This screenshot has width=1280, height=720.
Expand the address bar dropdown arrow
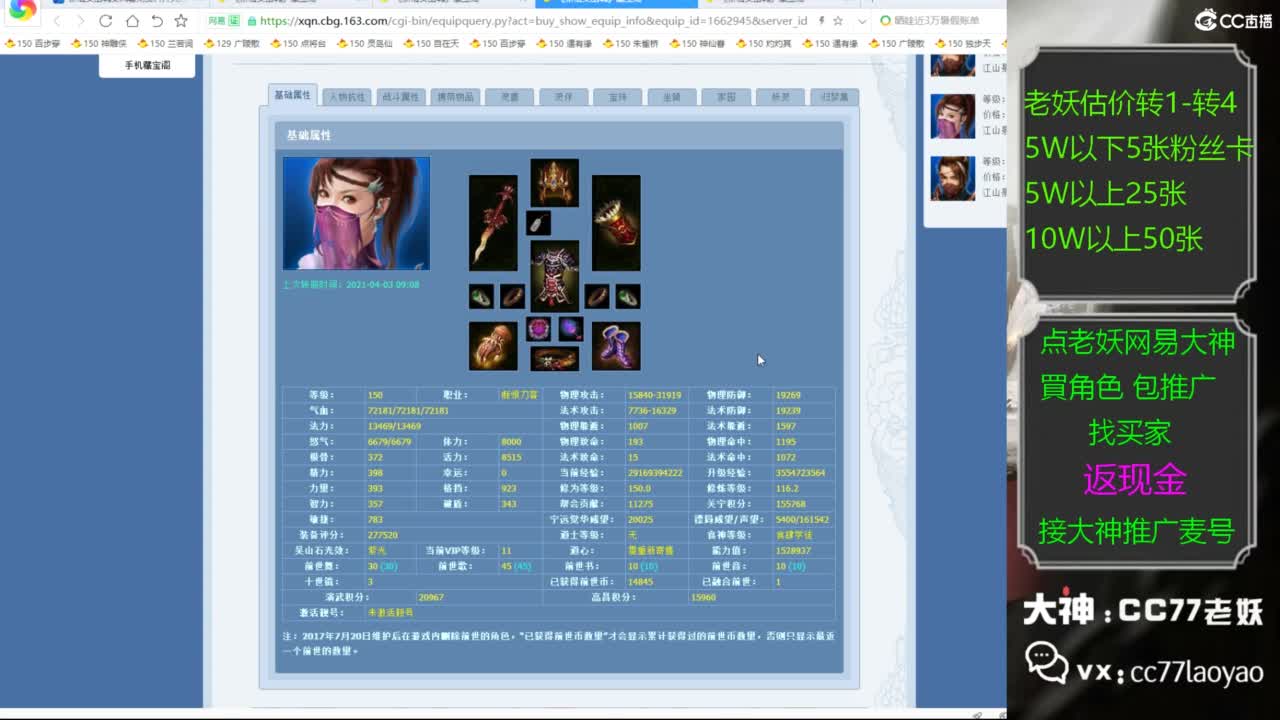[x=862, y=21]
